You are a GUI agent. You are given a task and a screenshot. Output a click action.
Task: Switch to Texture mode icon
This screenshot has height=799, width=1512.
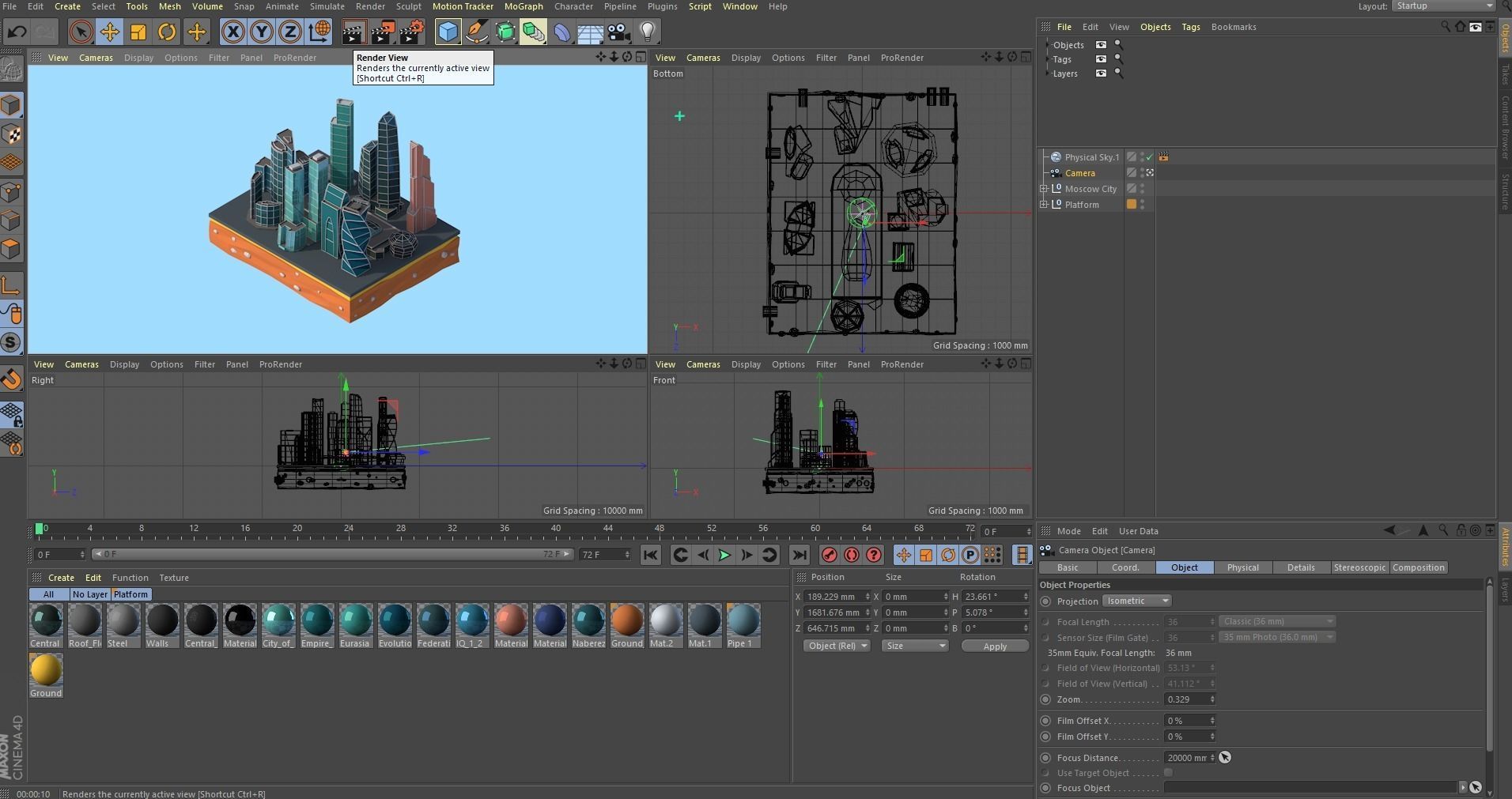(x=11, y=134)
